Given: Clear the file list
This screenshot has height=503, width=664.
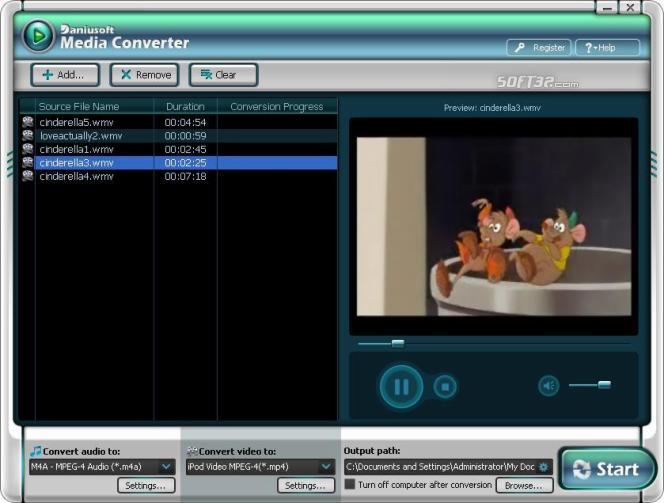Looking at the screenshot, I should 223,75.
